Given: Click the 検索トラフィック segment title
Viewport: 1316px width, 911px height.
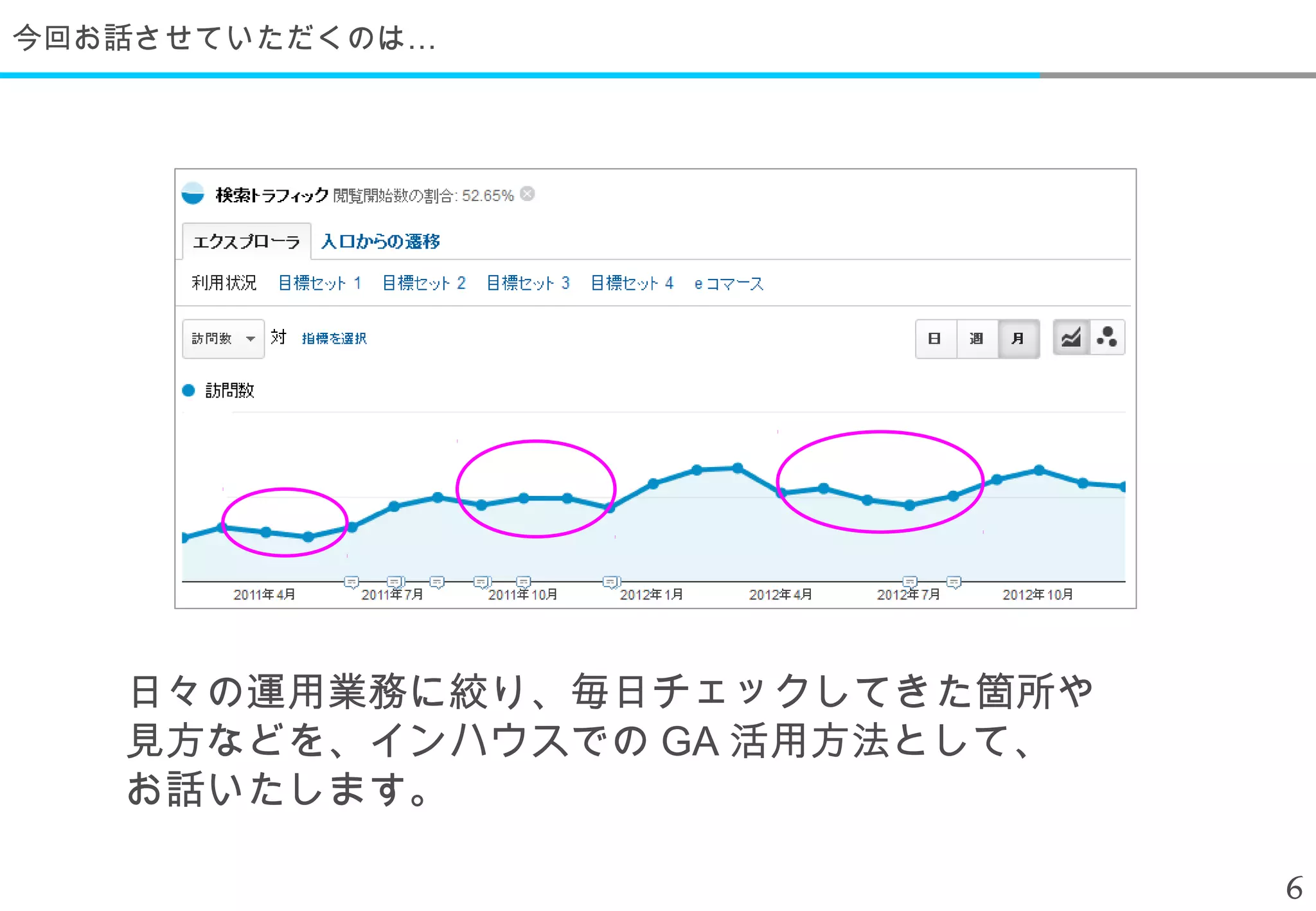Looking at the screenshot, I should pyautogui.click(x=272, y=195).
